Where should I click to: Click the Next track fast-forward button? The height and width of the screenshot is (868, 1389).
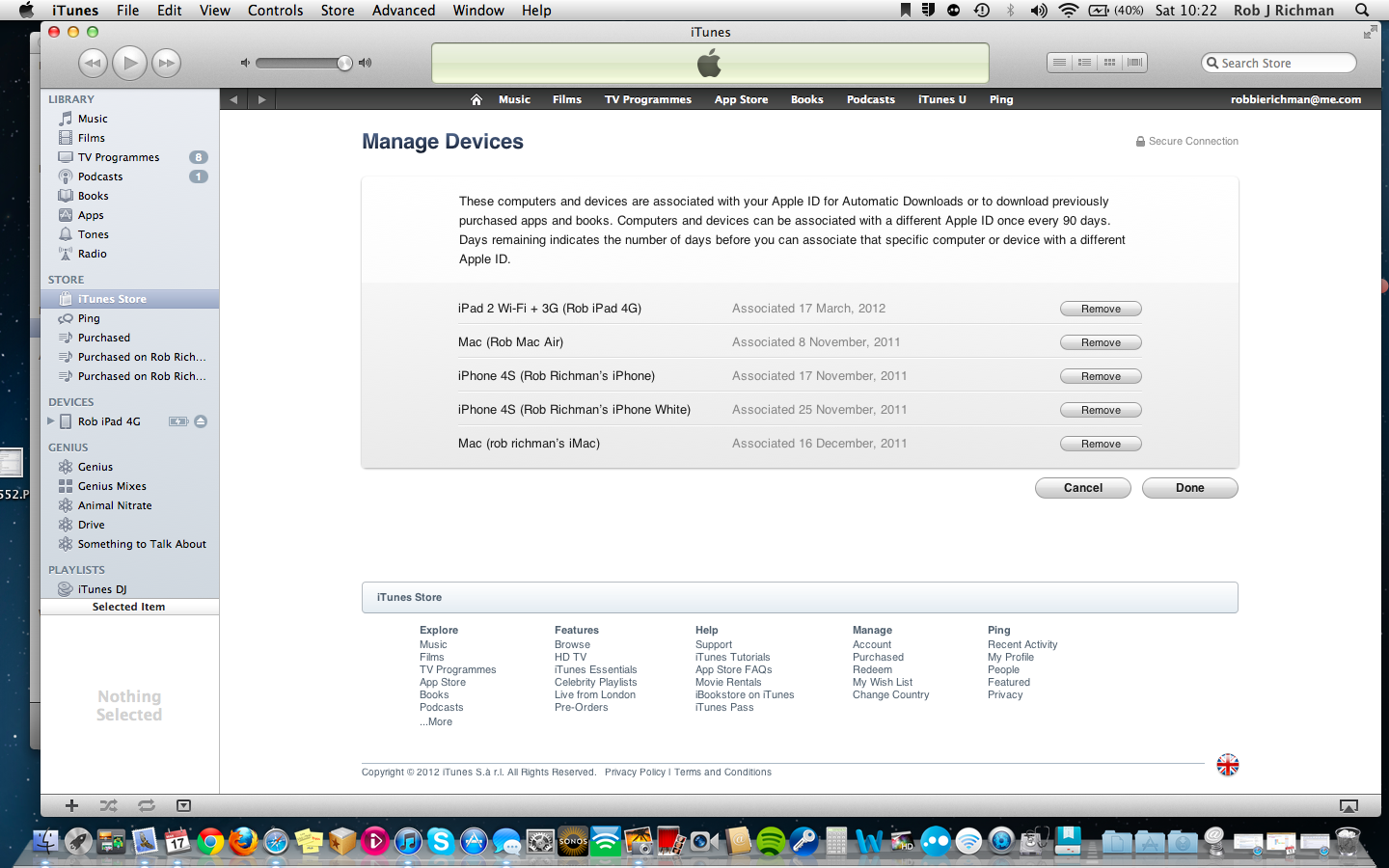(167, 64)
